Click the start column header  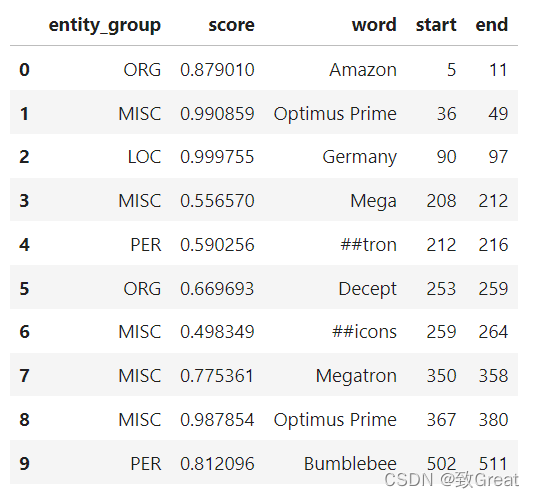pos(436,25)
